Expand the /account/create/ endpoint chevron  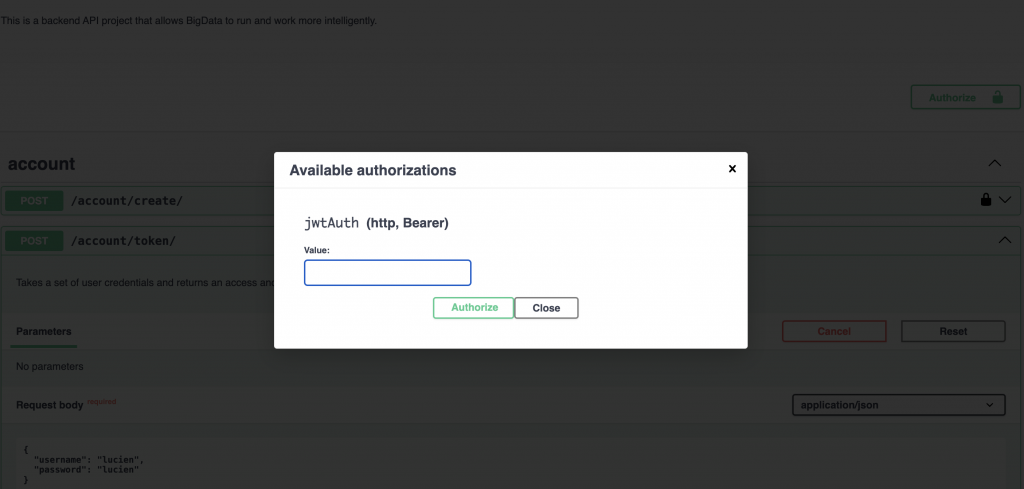pos(1005,200)
